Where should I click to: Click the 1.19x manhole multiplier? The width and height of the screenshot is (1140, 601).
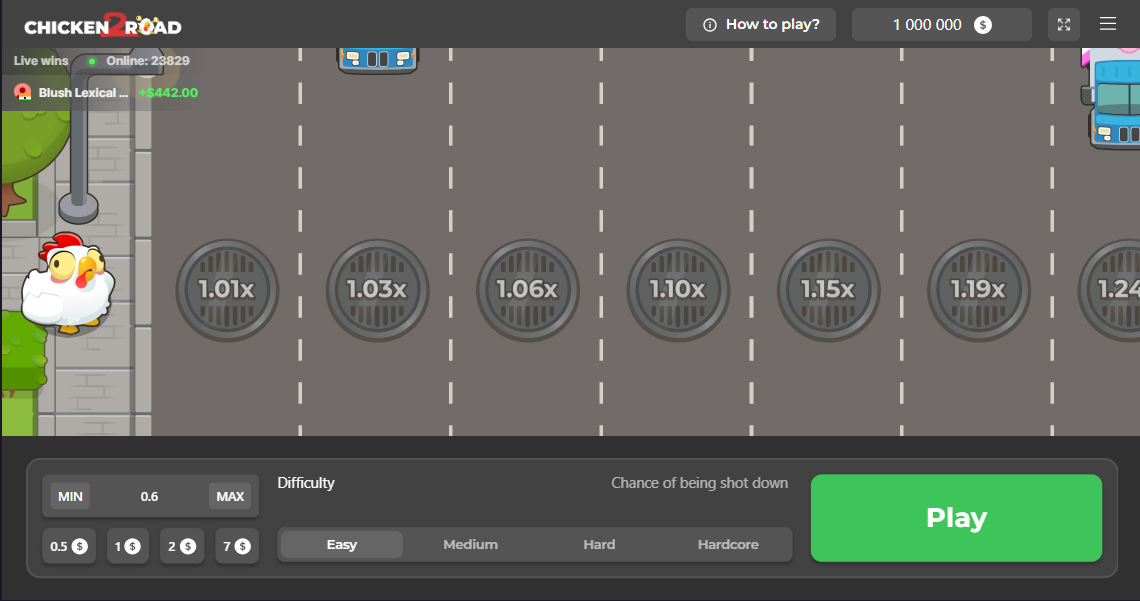[x=978, y=290]
